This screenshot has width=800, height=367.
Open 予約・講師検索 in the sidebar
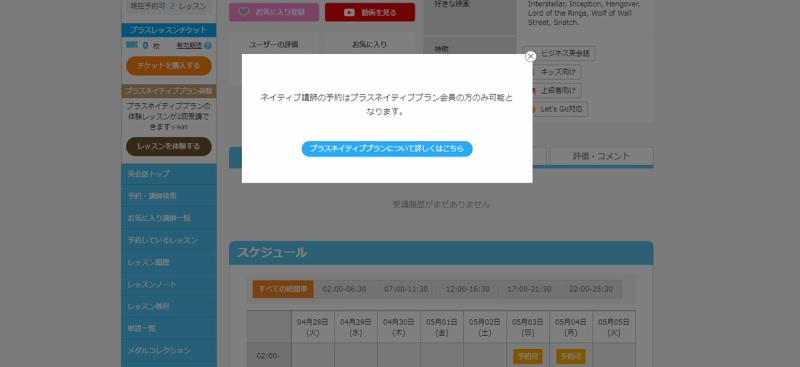click(x=169, y=196)
